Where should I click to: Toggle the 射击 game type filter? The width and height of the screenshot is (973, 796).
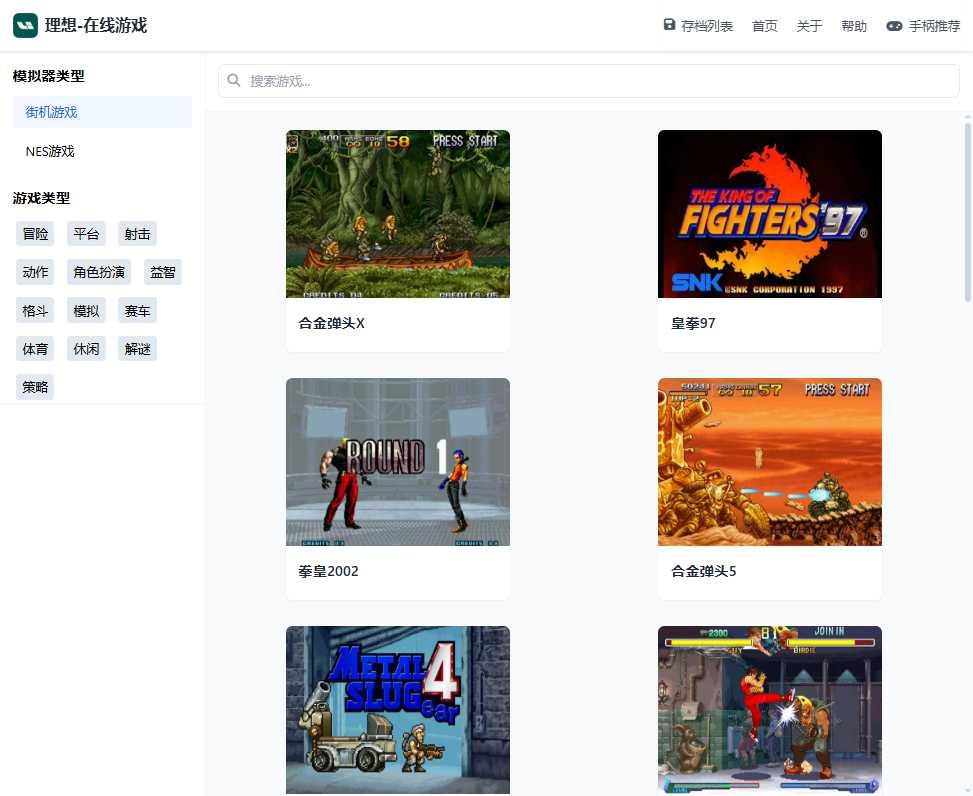(137, 233)
